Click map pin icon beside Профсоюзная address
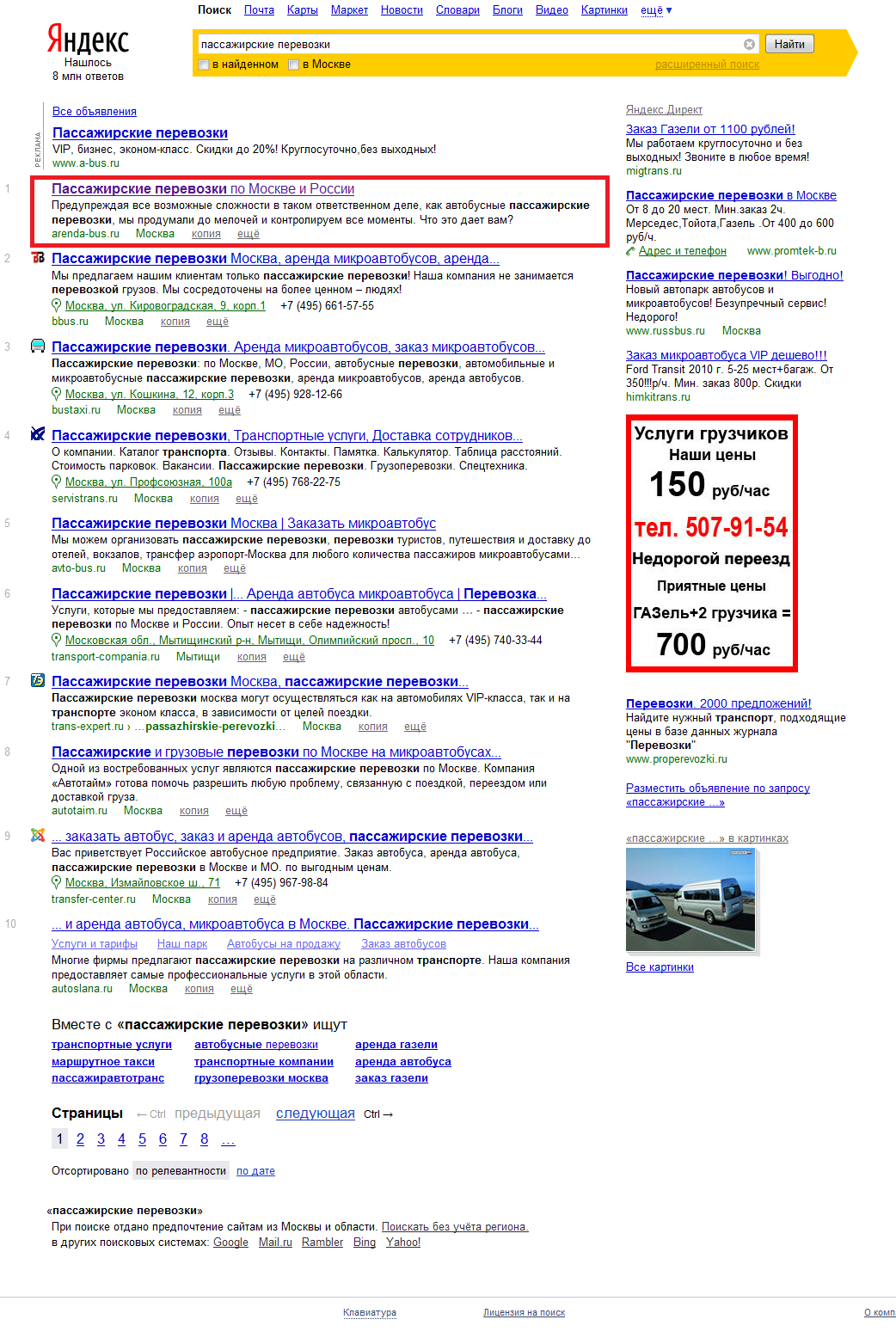The height and width of the screenshot is (1344, 896). [57, 482]
